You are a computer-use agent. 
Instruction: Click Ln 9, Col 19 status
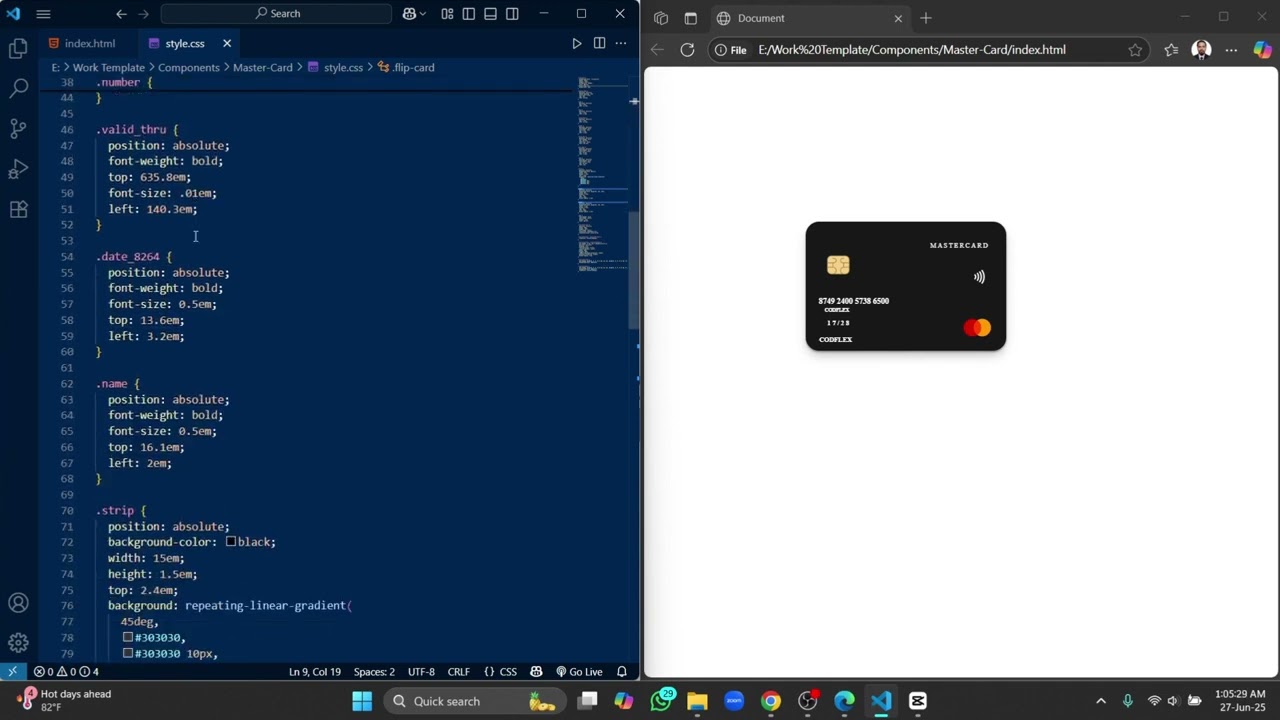click(315, 672)
